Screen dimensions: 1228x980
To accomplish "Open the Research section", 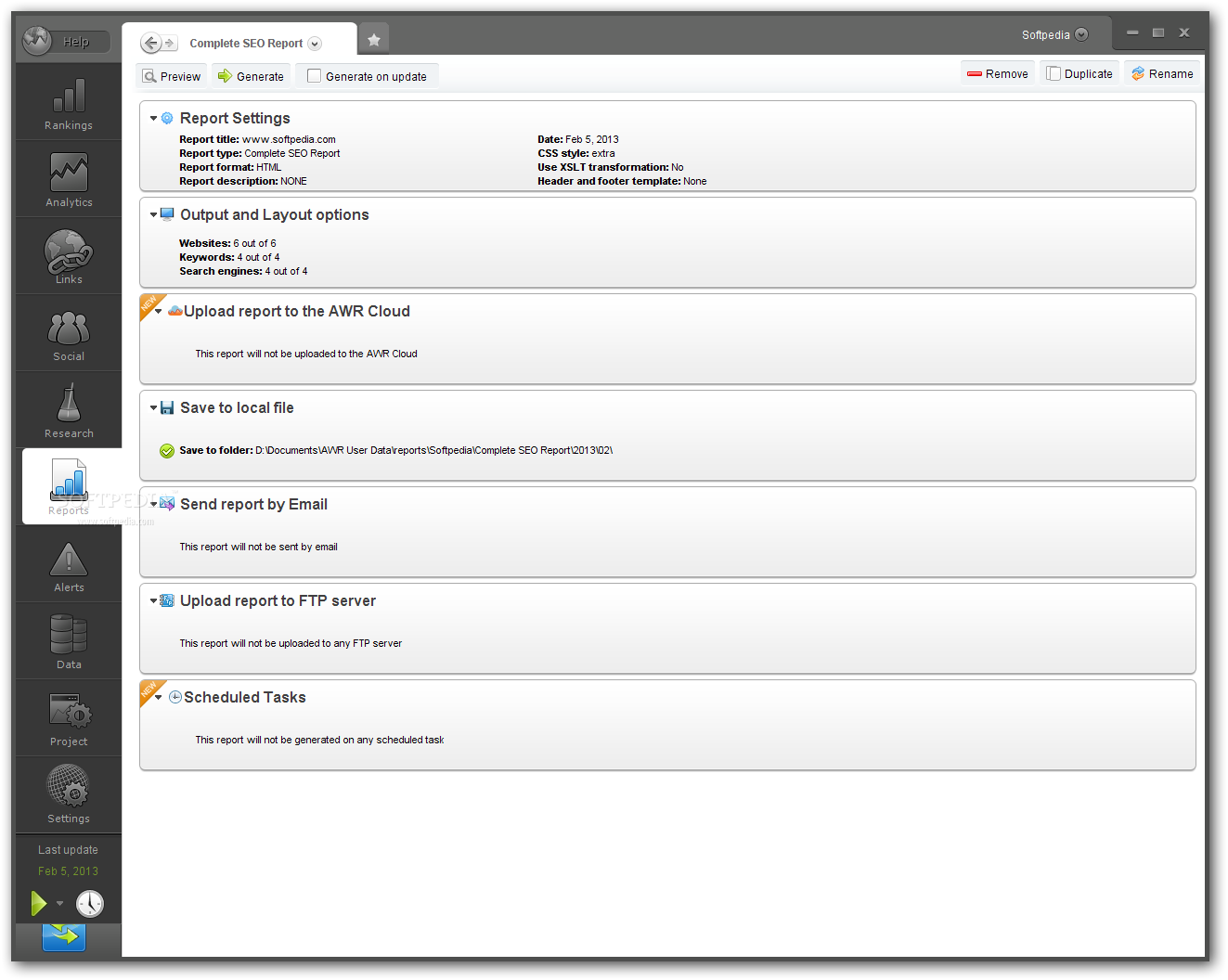I will coord(69,411).
